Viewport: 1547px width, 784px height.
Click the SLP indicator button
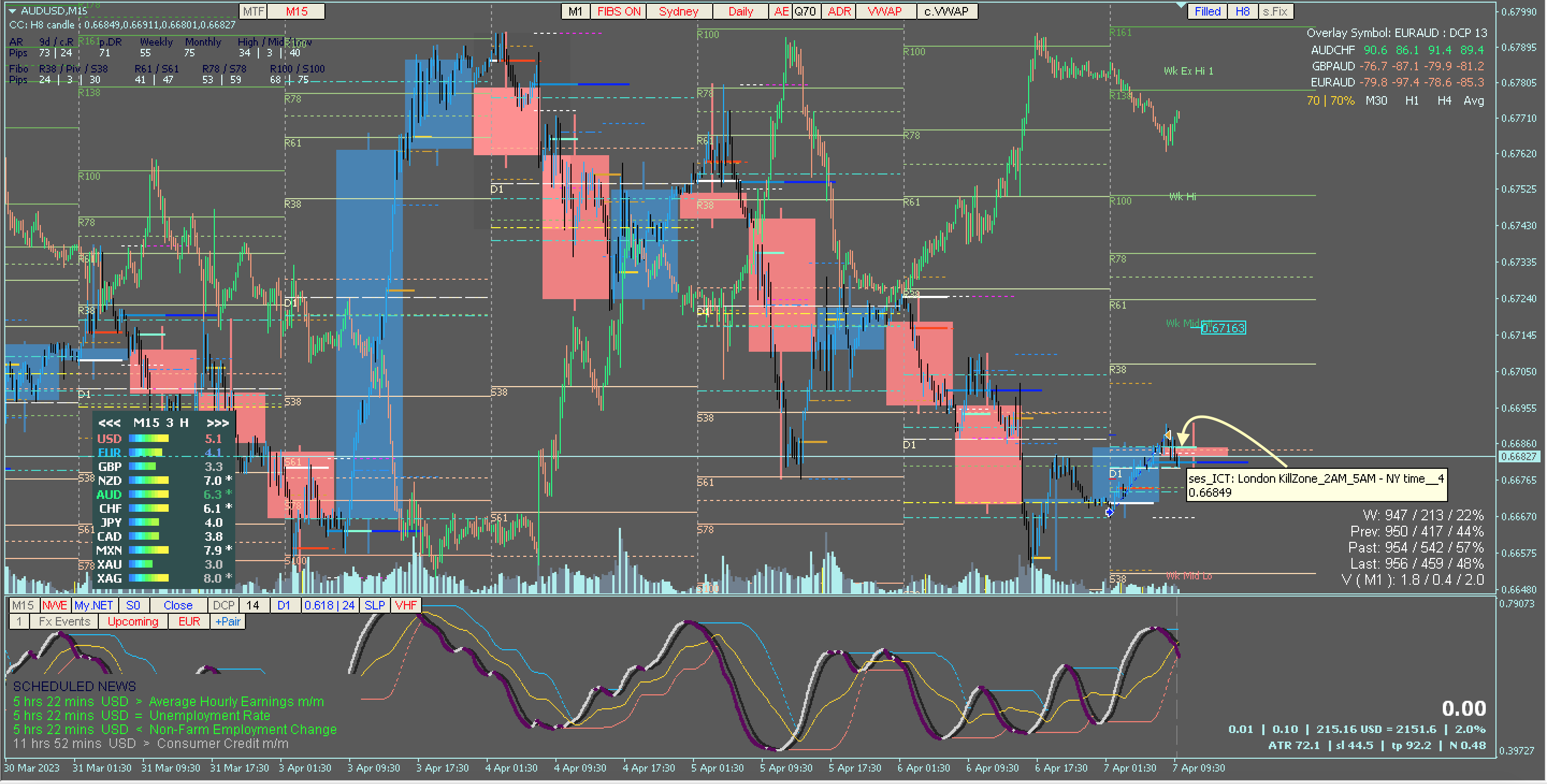[375, 606]
